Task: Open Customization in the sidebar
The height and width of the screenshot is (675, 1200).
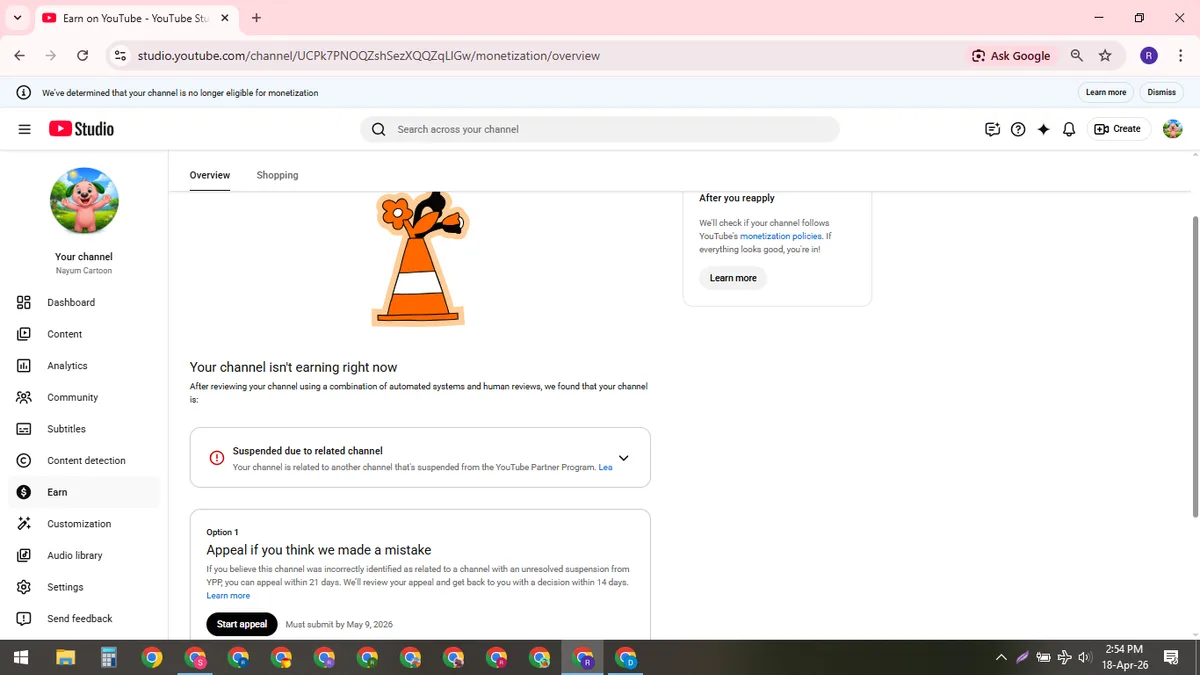Action: tap(84, 524)
